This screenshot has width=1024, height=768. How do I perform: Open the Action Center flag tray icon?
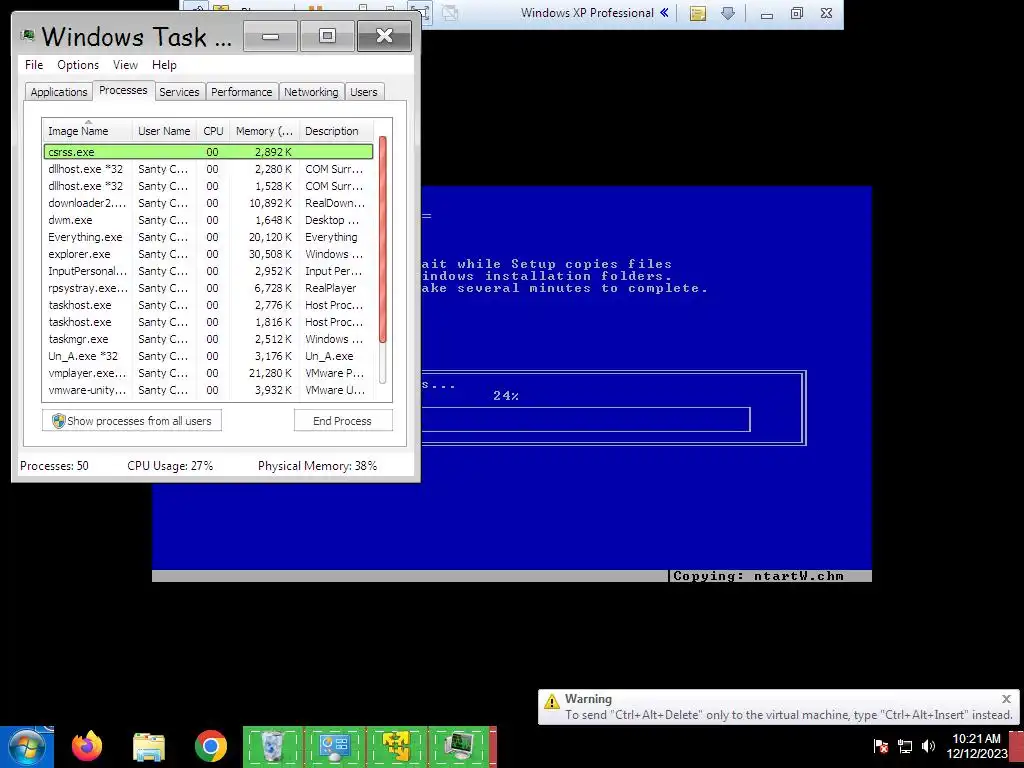[880, 746]
